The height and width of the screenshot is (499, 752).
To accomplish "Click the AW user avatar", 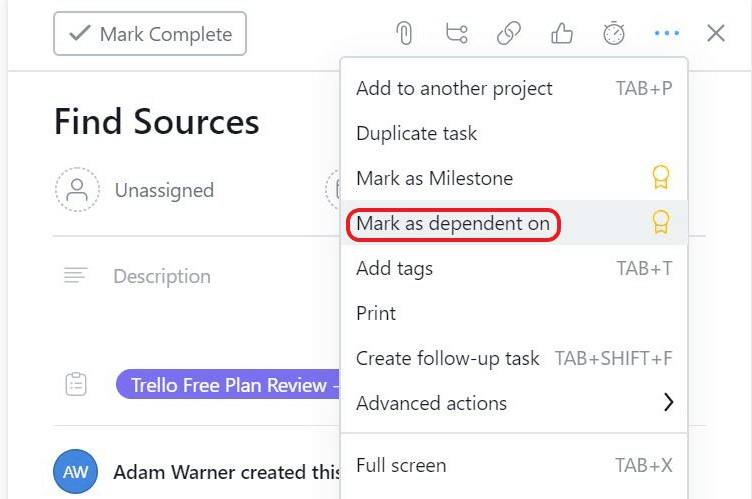I will [76, 472].
